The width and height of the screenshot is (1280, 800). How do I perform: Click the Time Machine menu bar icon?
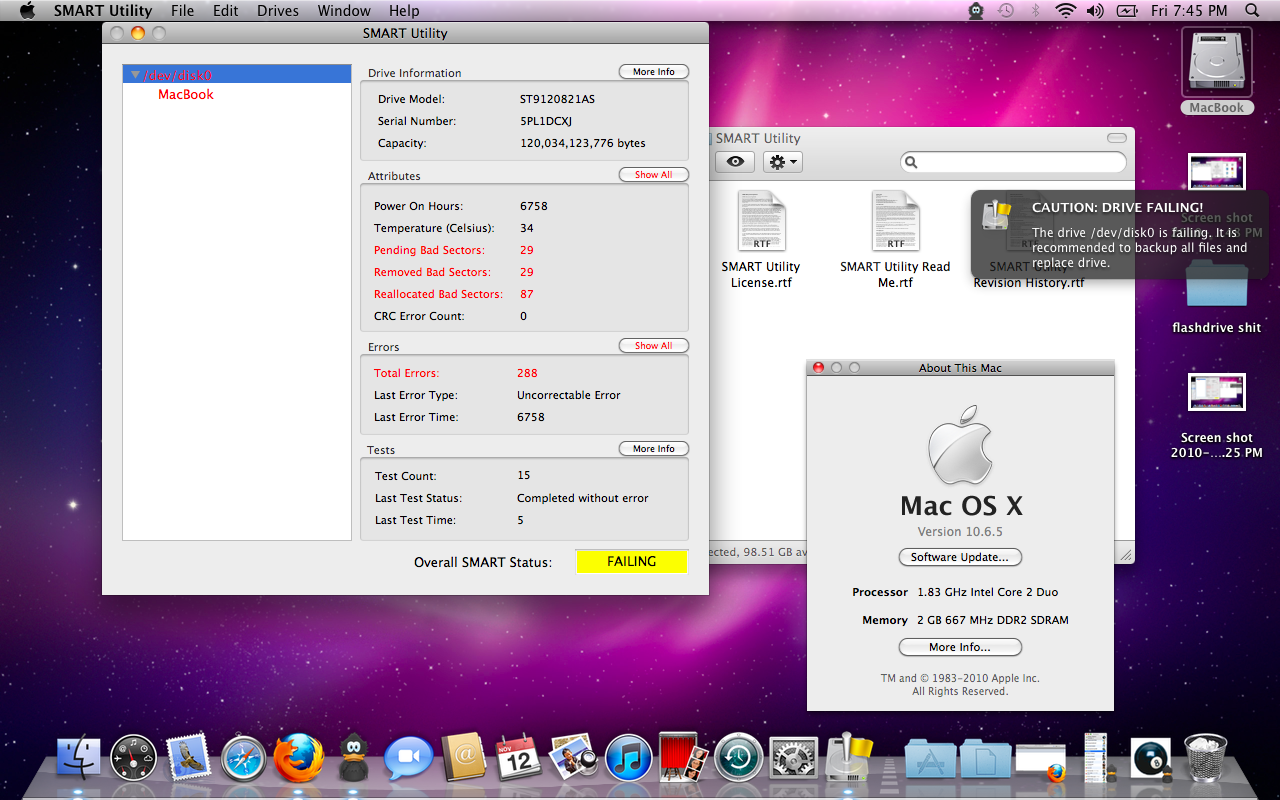pos(1006,11)
